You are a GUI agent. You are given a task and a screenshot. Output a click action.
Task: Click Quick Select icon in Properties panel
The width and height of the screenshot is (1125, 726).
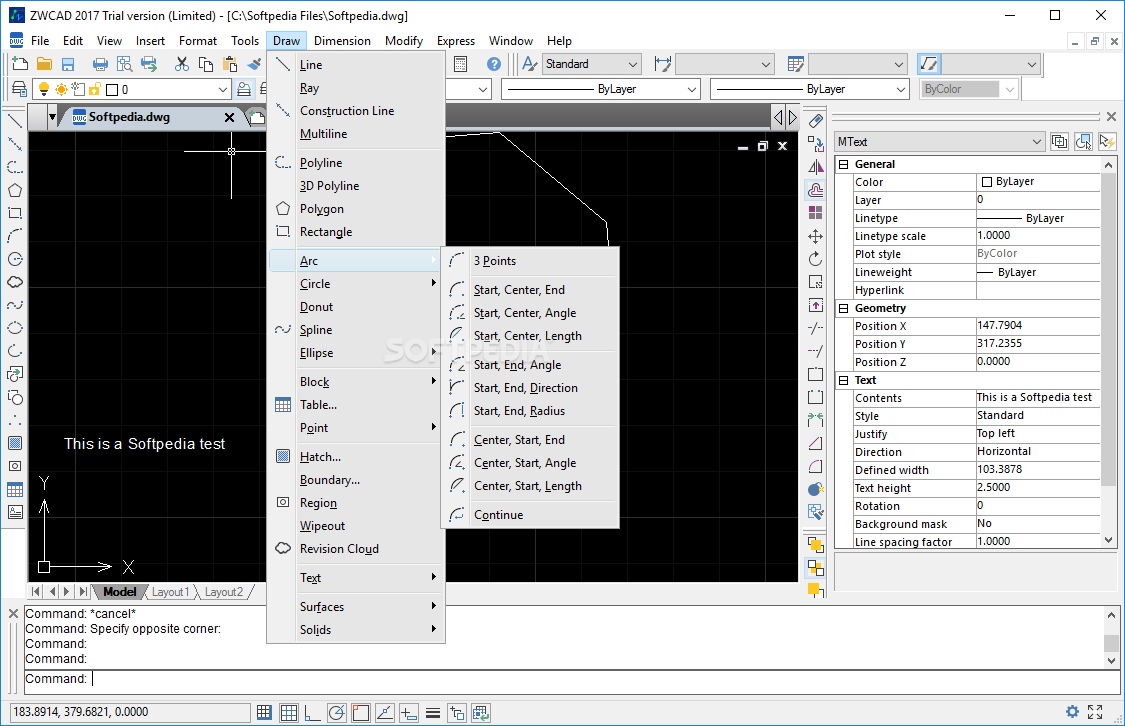[1107, 141]
